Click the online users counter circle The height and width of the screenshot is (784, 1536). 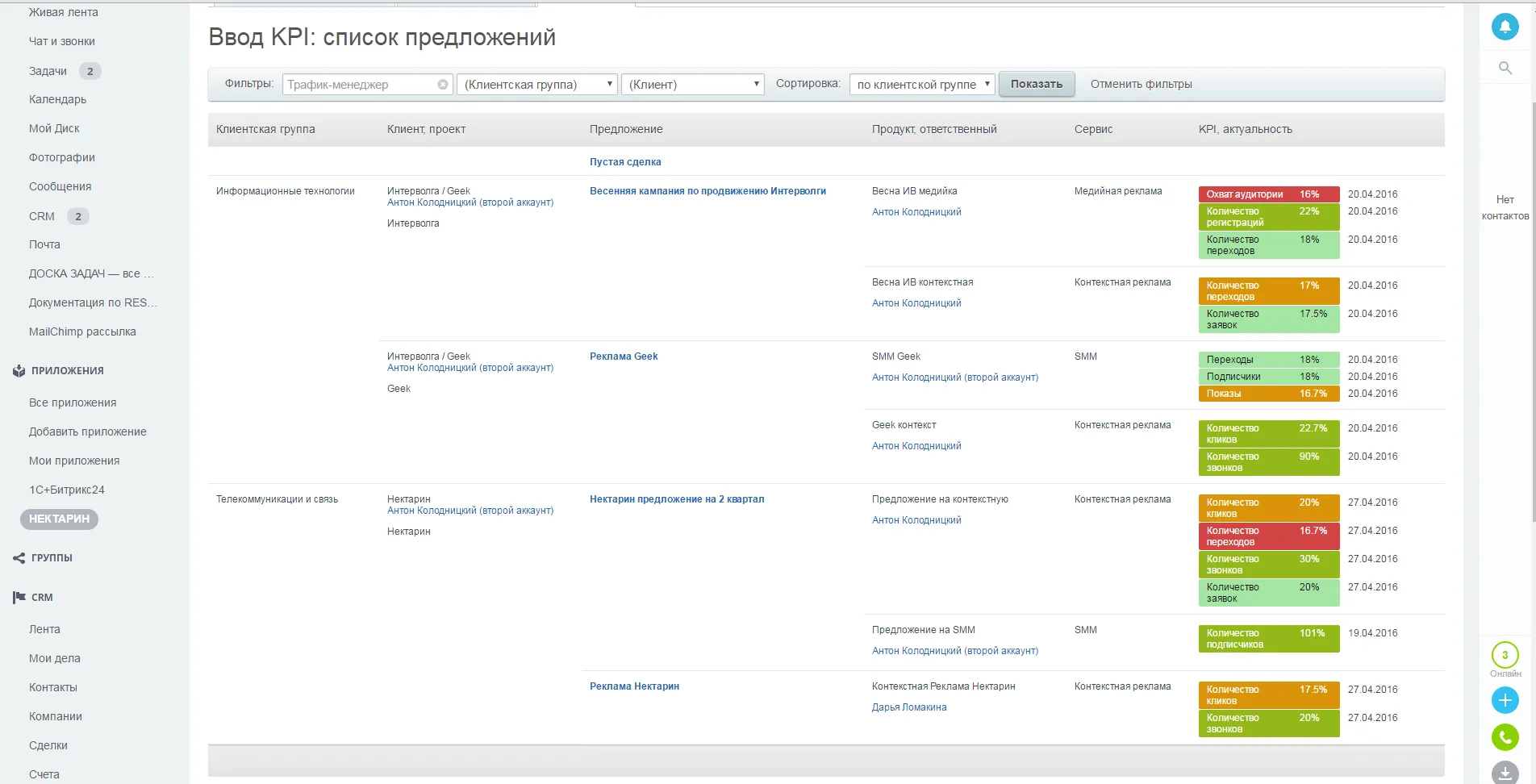click(x=1505, y=655)
